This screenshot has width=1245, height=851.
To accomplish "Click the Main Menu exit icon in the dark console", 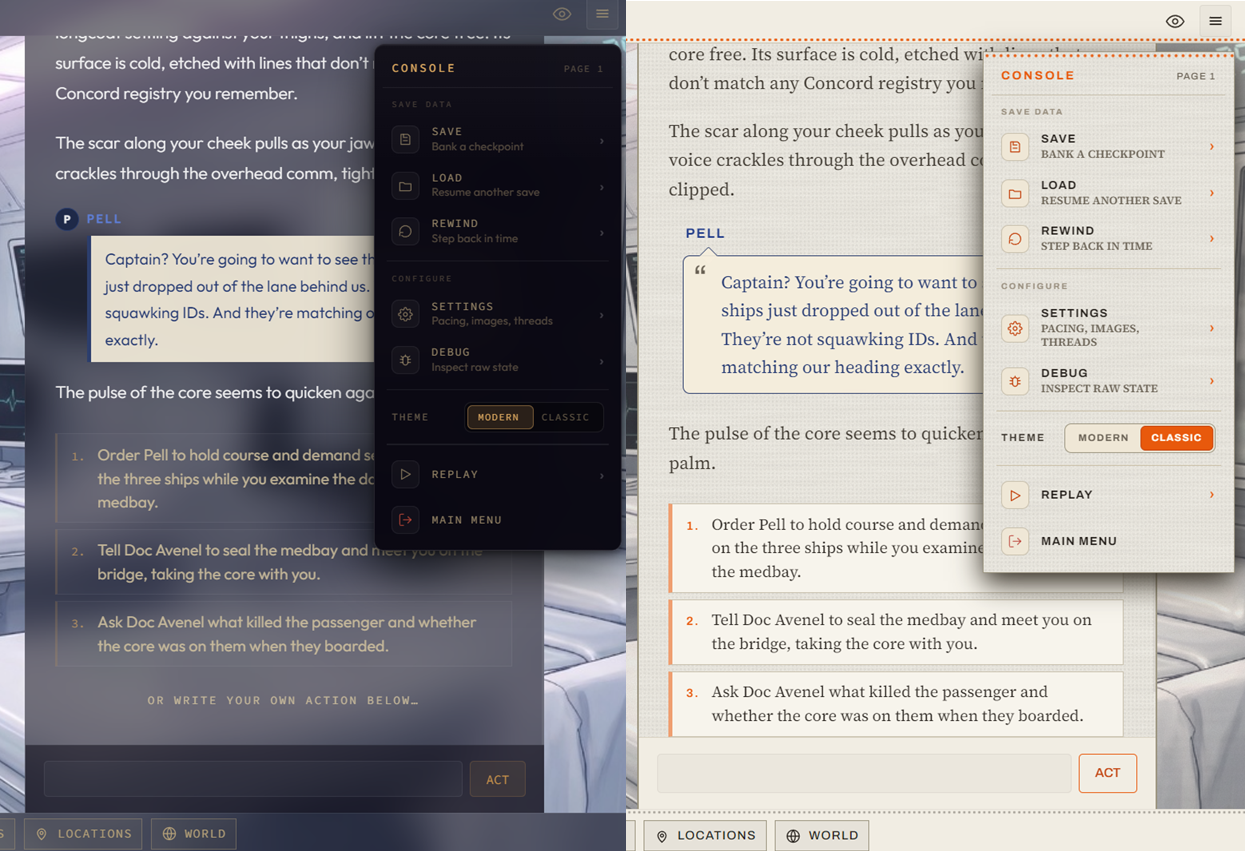I will [405, 520].
